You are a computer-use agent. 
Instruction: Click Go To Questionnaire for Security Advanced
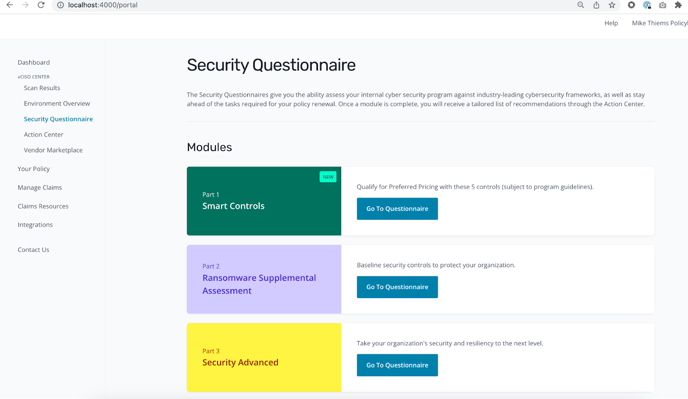tap(397, 365)
